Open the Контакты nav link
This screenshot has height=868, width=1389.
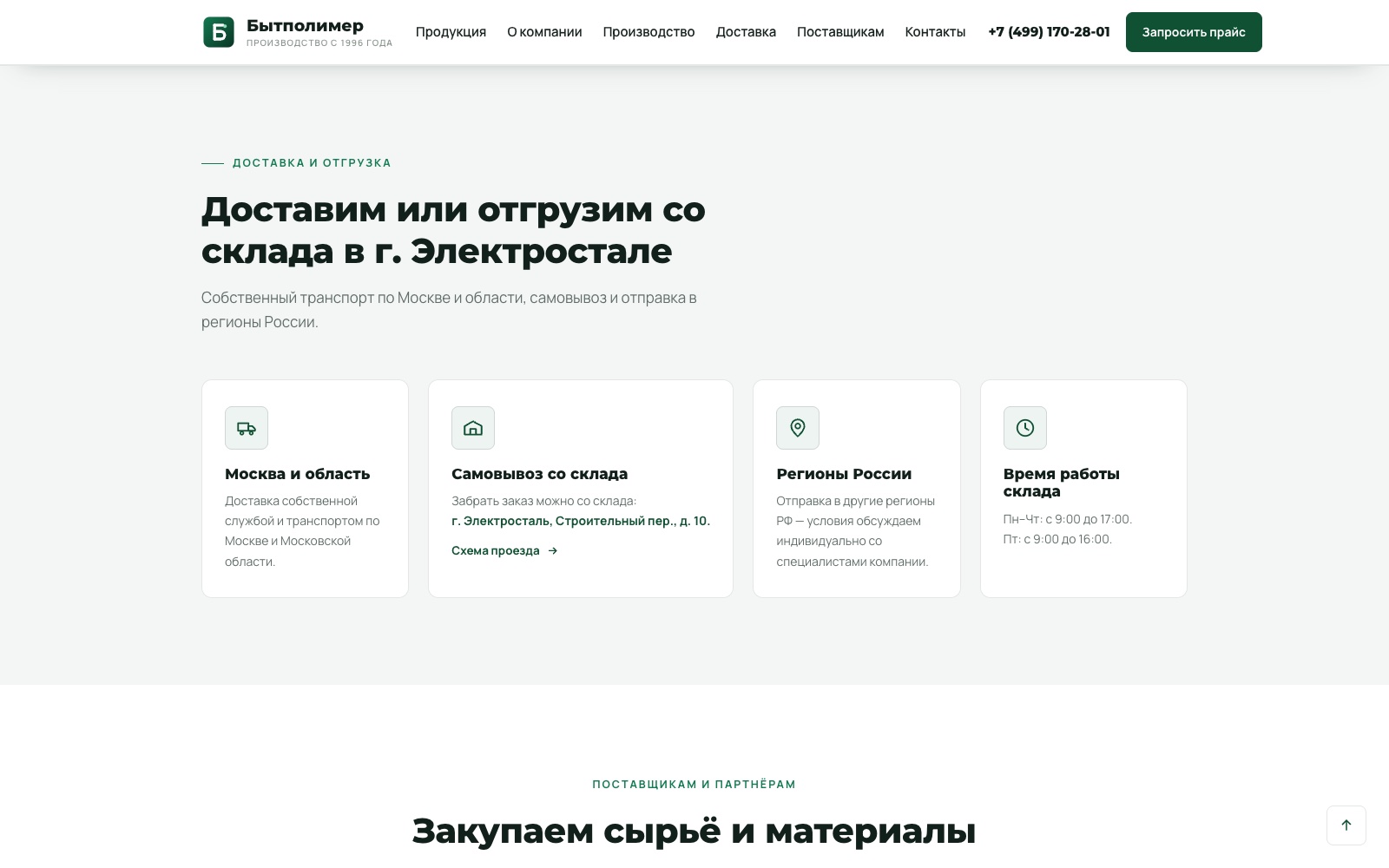pos(935,32)
